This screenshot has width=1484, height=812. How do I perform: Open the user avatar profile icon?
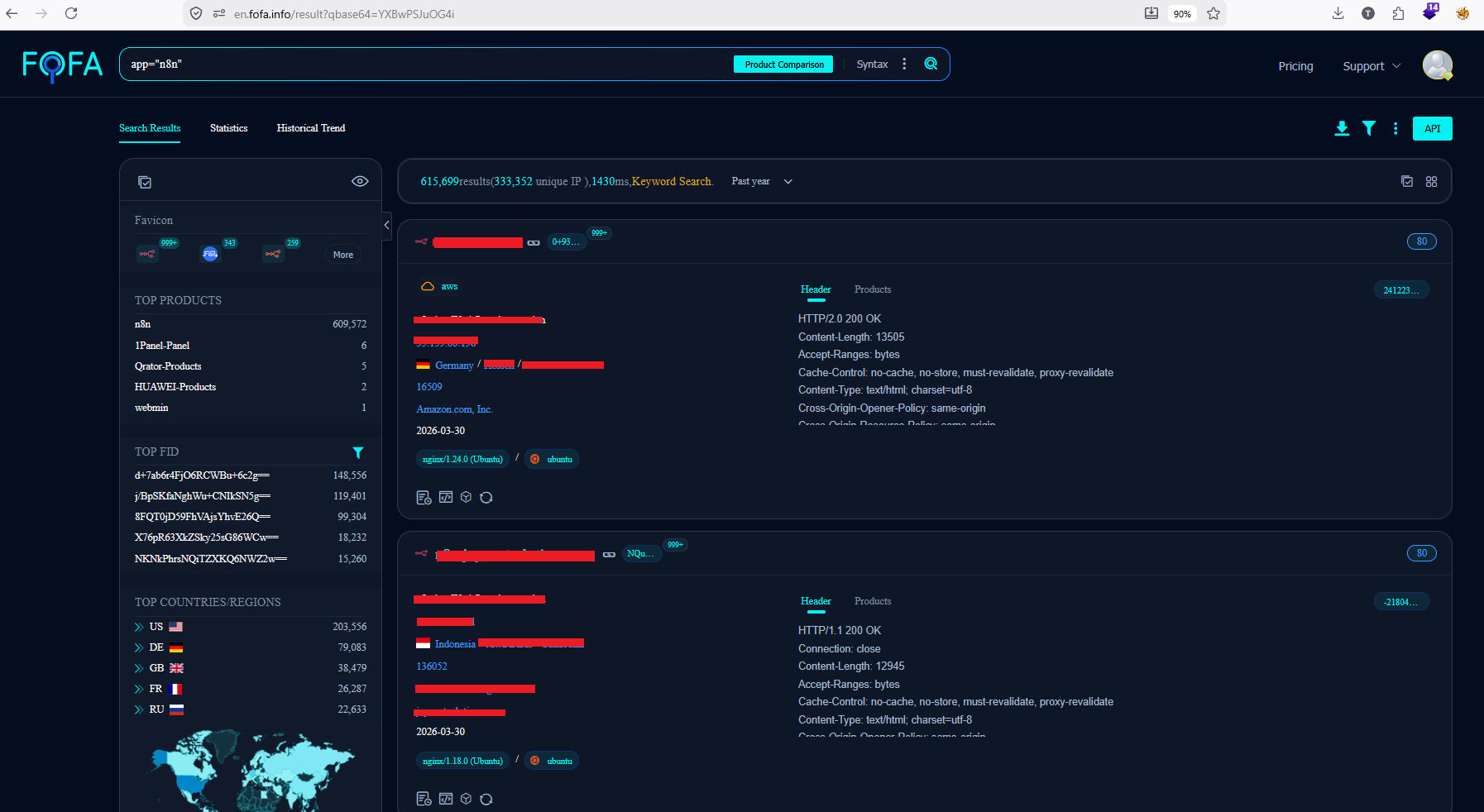click(x=1437, y=65)
